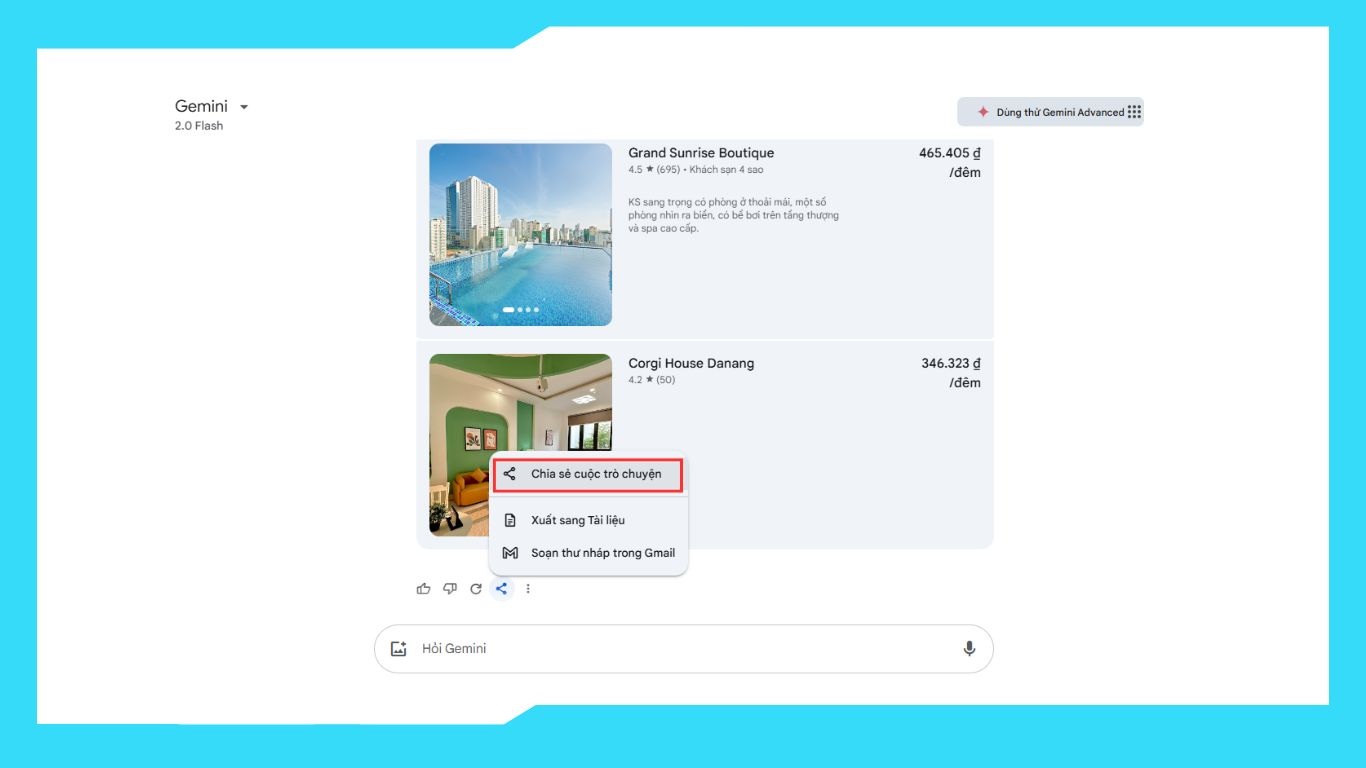This screenshot has width=1366, height=768.
Task: Click the red Gemini Advanced sparkle icon
Action: click(983, 112)
